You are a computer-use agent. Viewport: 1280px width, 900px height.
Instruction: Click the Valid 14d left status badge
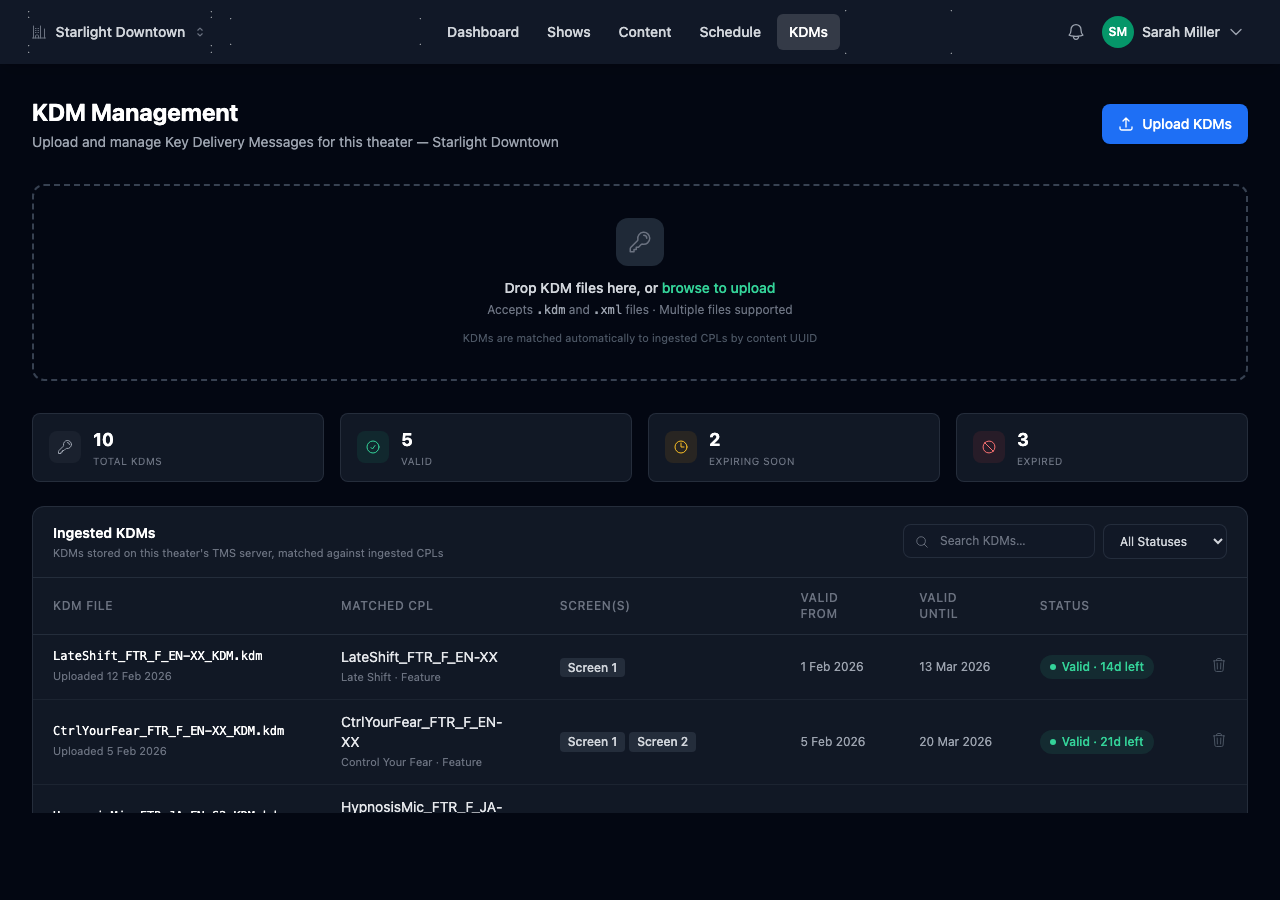1097,667
